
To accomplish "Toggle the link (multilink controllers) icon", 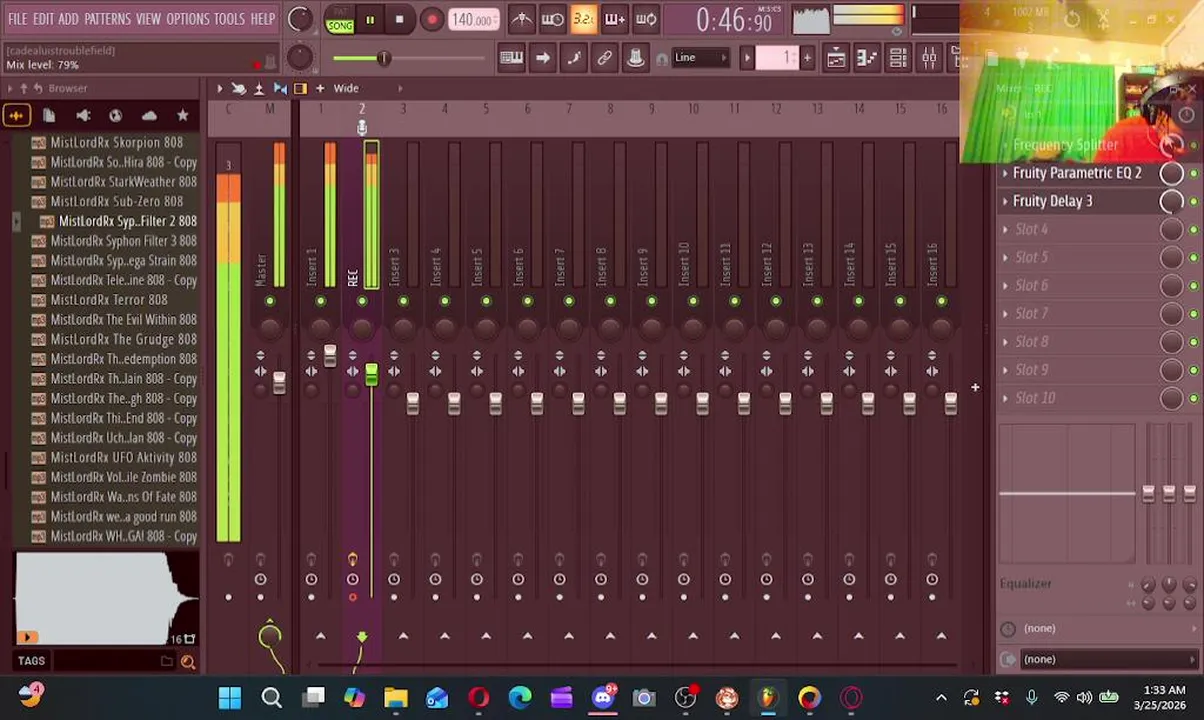I will [604, 58].
